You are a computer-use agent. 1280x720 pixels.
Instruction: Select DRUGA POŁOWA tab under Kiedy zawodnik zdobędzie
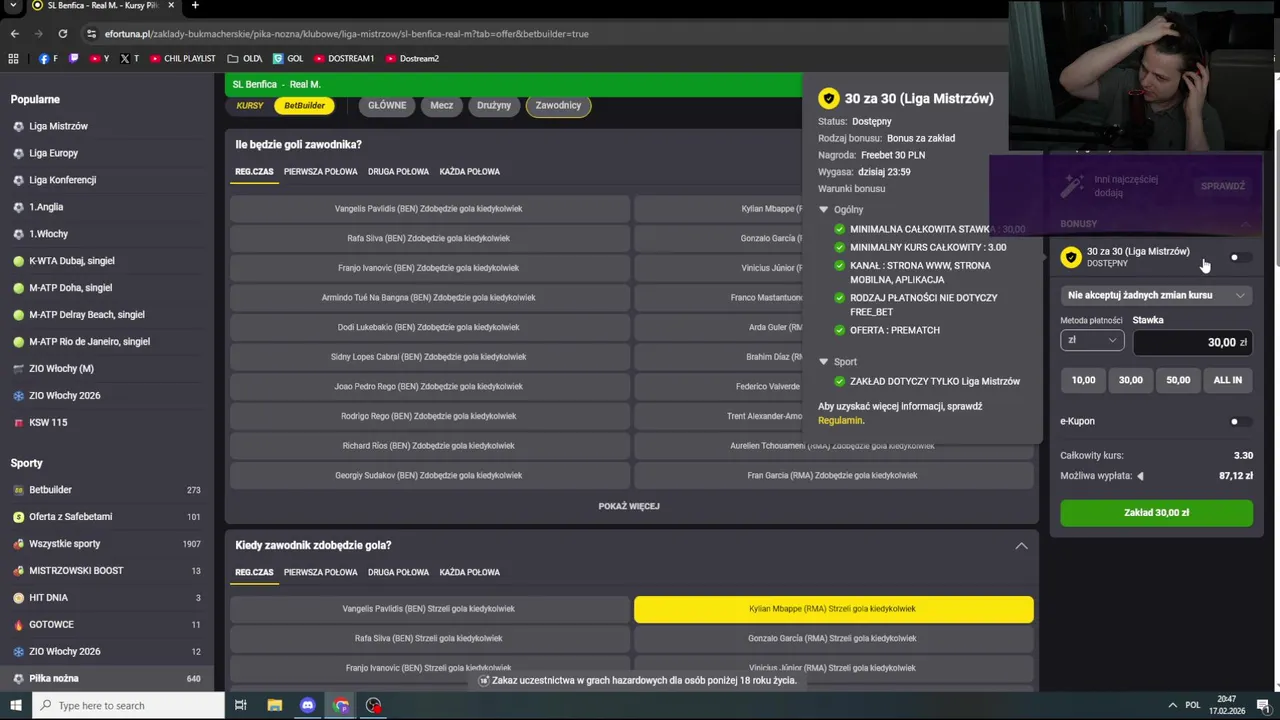[398, 572]
